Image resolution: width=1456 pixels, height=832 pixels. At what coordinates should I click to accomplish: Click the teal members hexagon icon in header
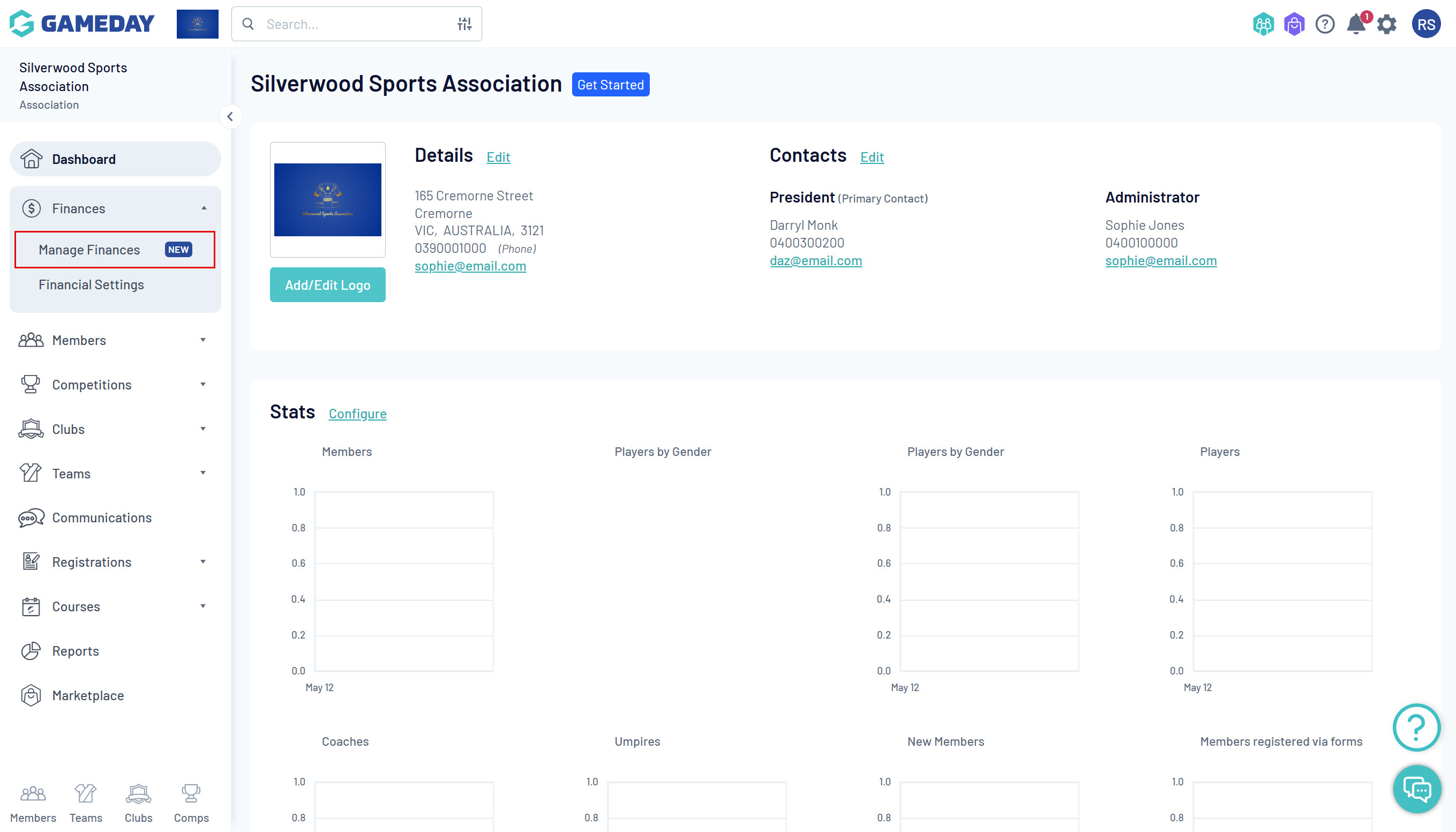pos(1263,25)
